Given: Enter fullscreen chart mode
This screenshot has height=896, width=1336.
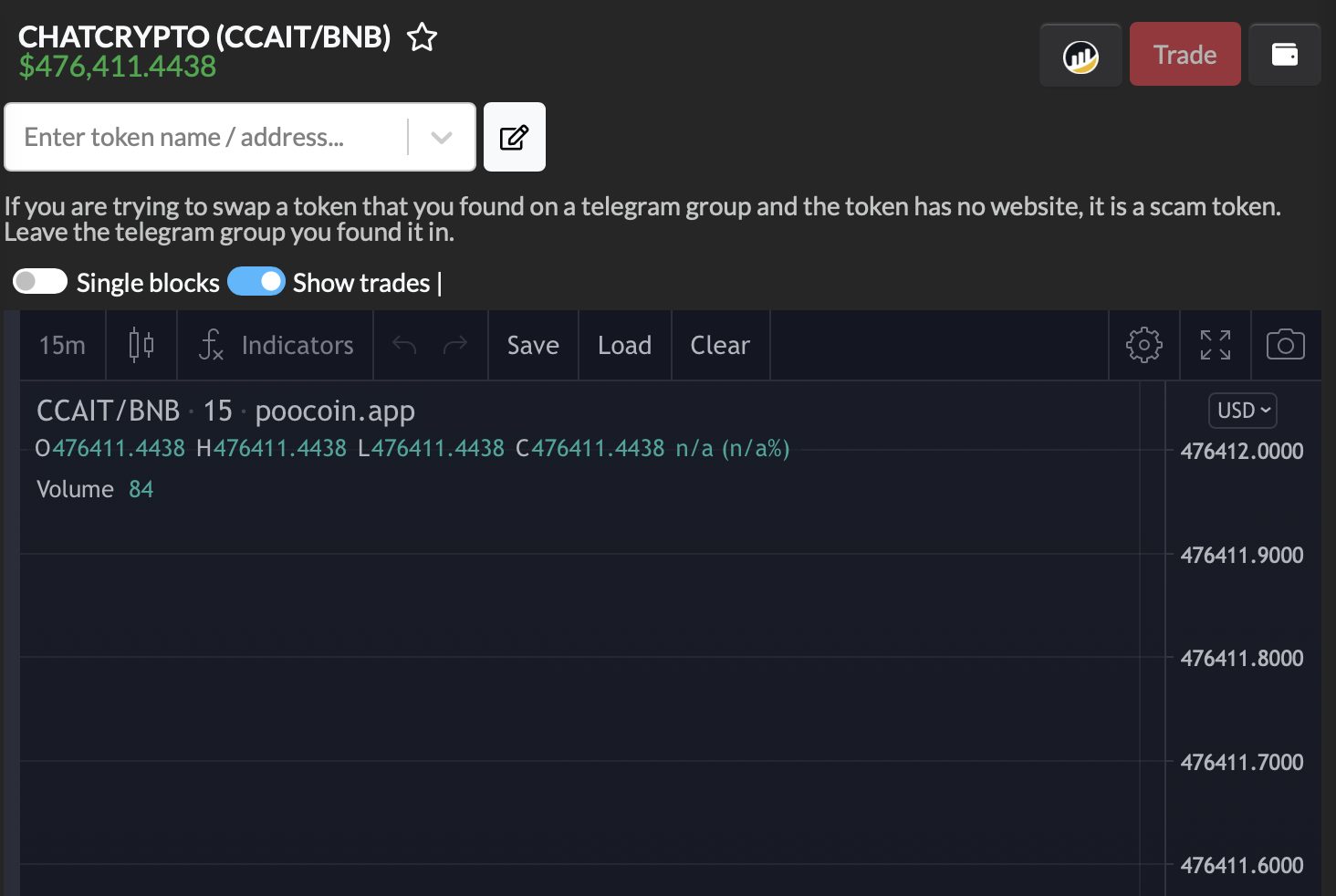Looking at the screenshot, I should pos(1216,345).
